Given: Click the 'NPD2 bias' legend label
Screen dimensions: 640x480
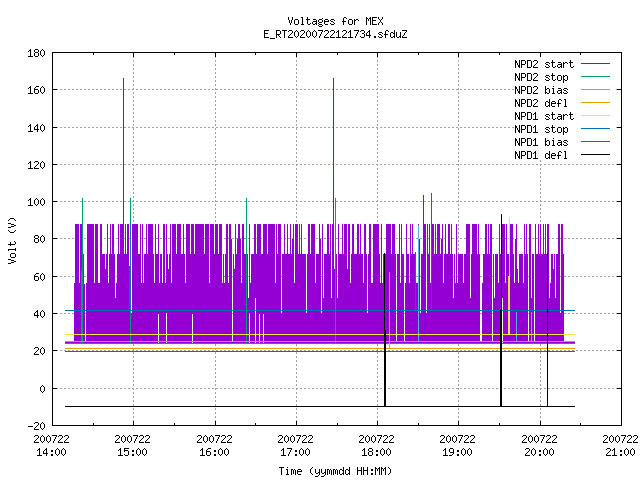Looking at the screenshot, I should point(541,90).
